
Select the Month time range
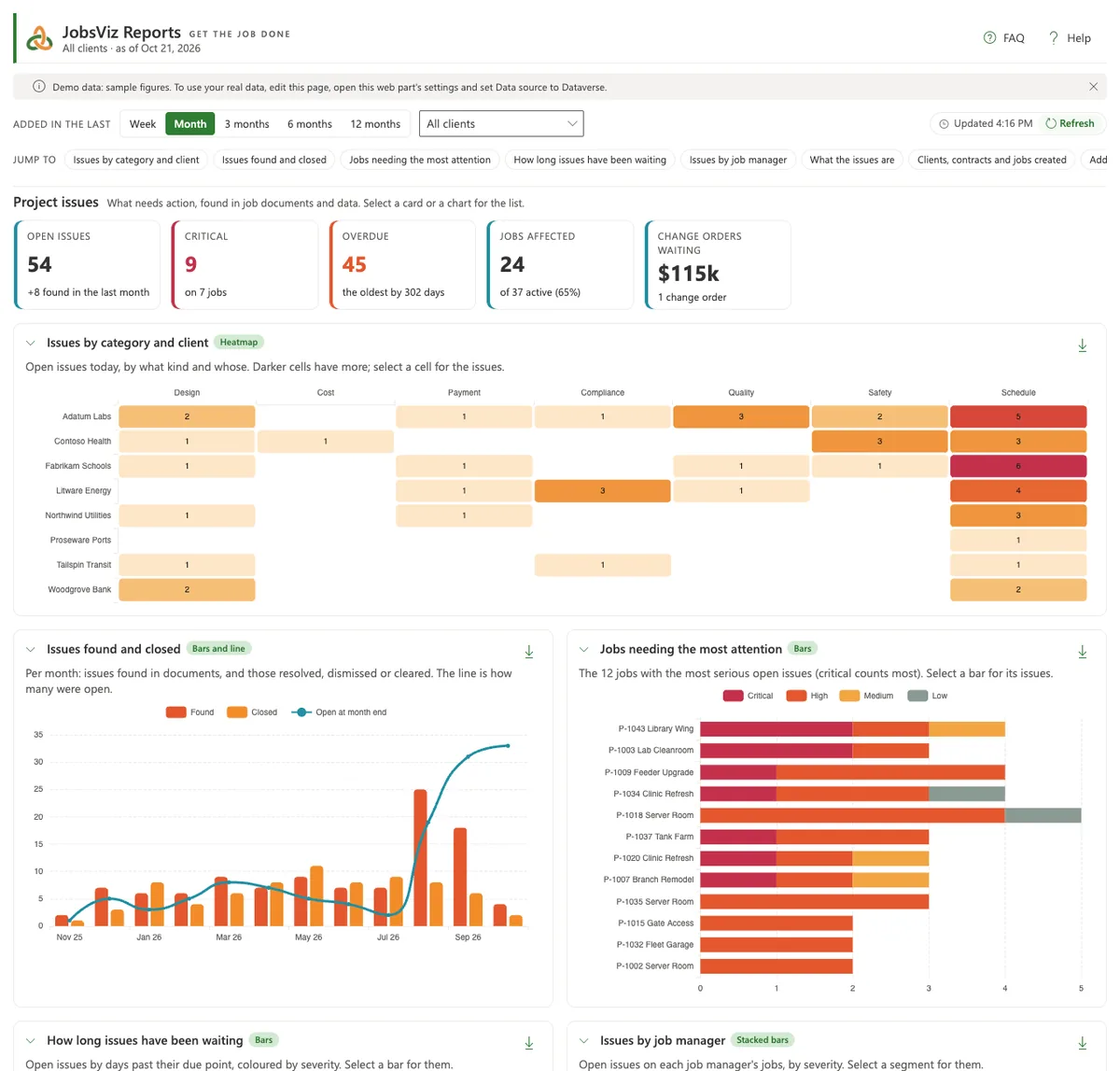click(x=190, y=123)
